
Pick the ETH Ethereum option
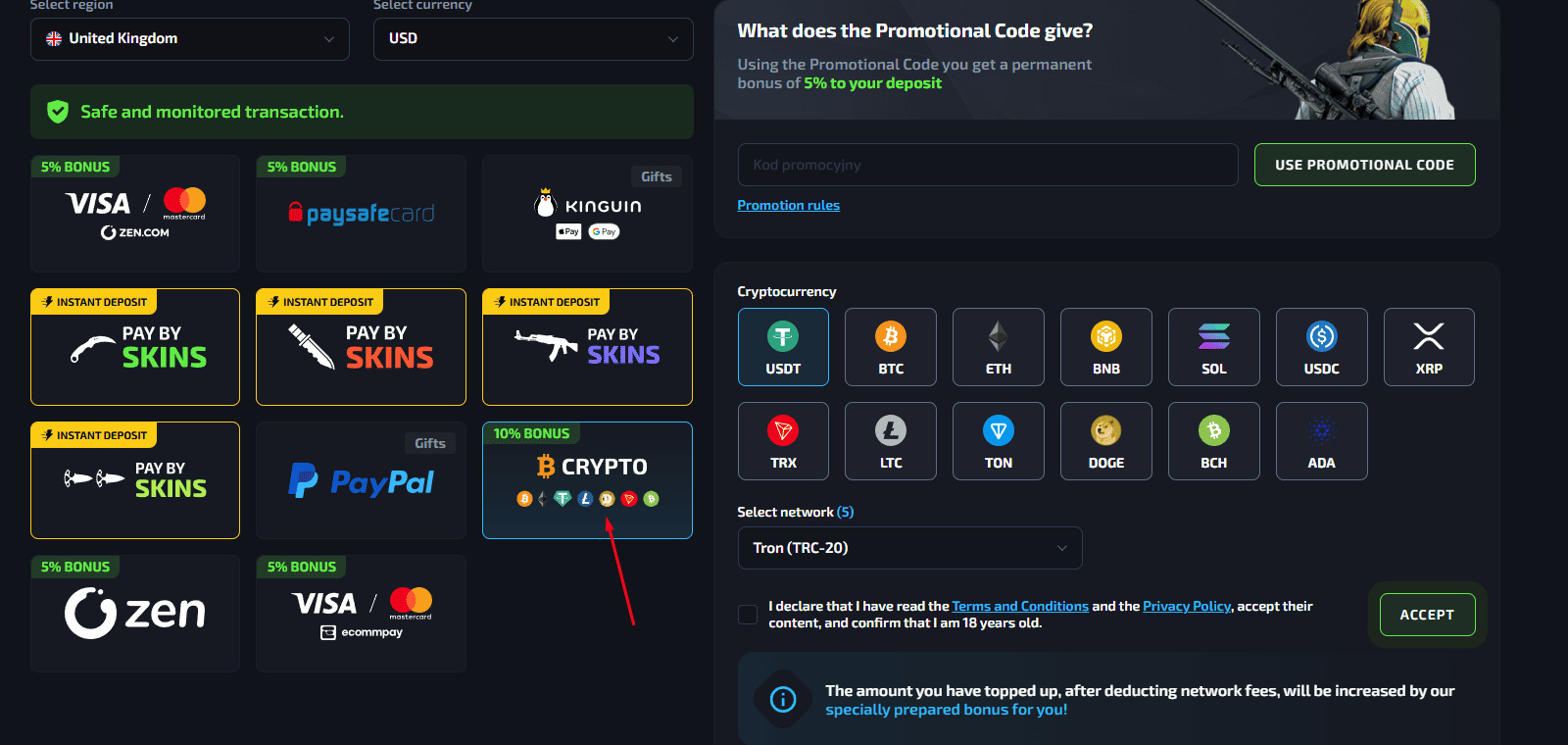[x=998, y=347]
